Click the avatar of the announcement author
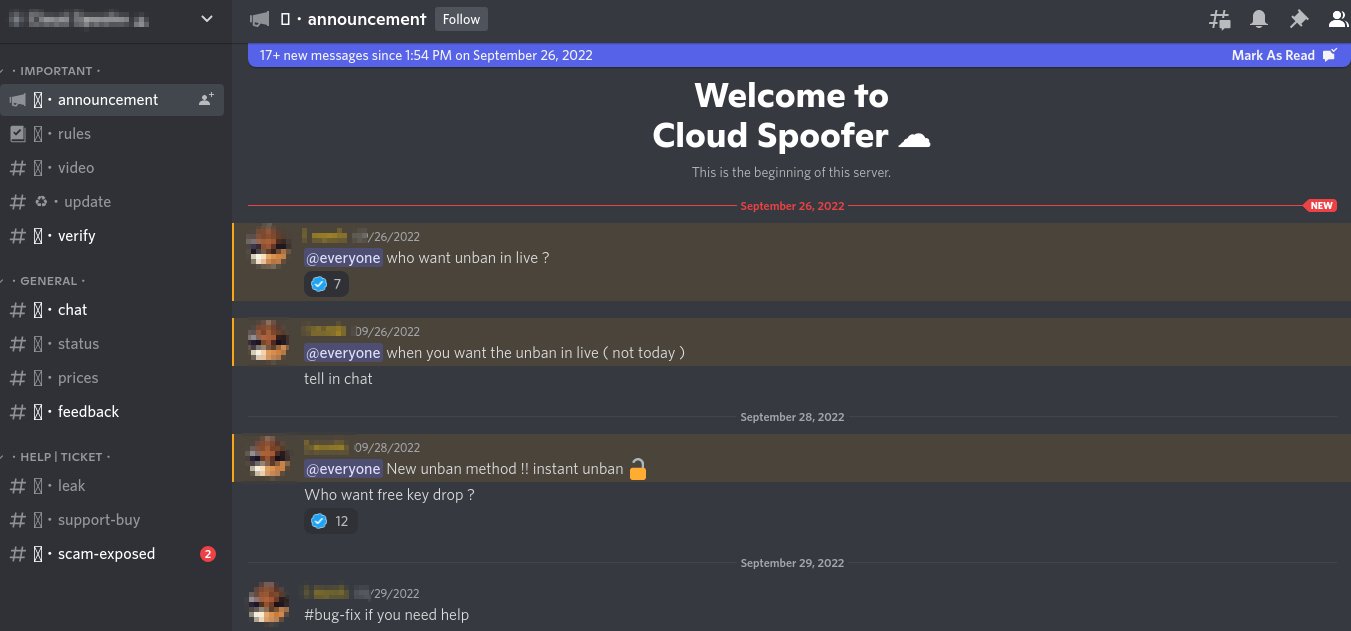Viewport: 1351px width, 631px height. pos(268,247)
